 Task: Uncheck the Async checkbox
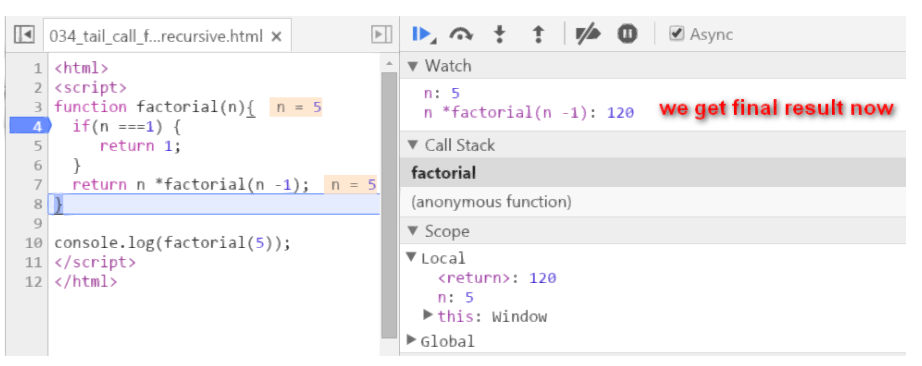click(x=676, y=34)
